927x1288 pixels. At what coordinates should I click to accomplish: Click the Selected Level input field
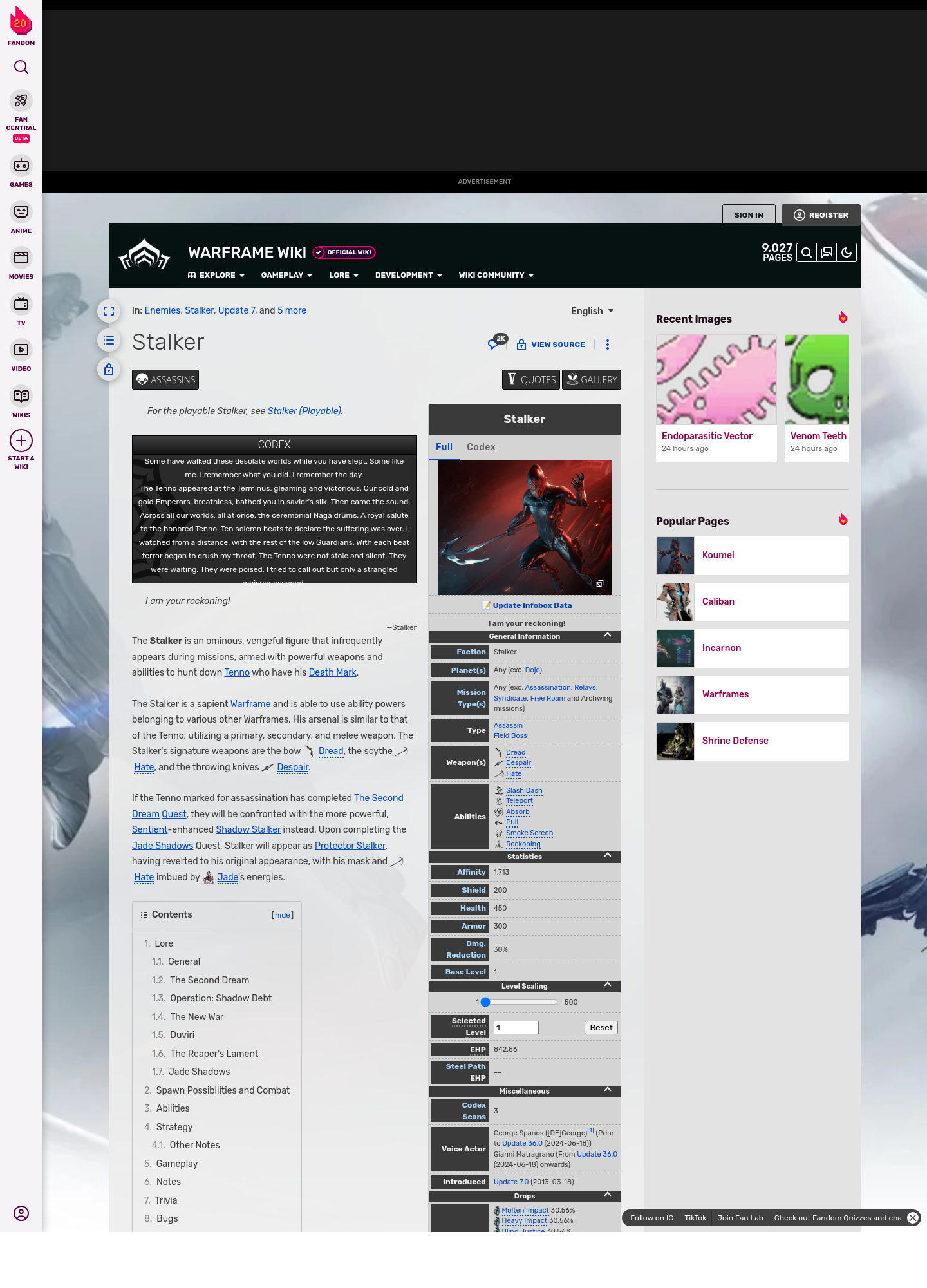516,1028
